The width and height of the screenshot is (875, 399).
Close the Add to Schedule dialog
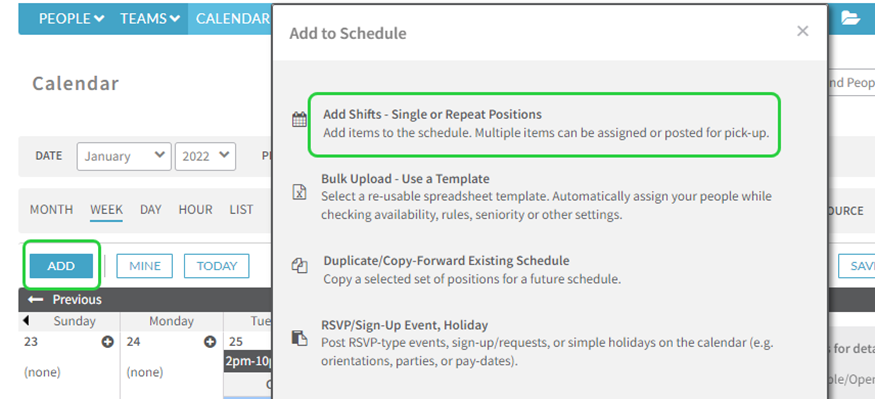click(802, 31)
